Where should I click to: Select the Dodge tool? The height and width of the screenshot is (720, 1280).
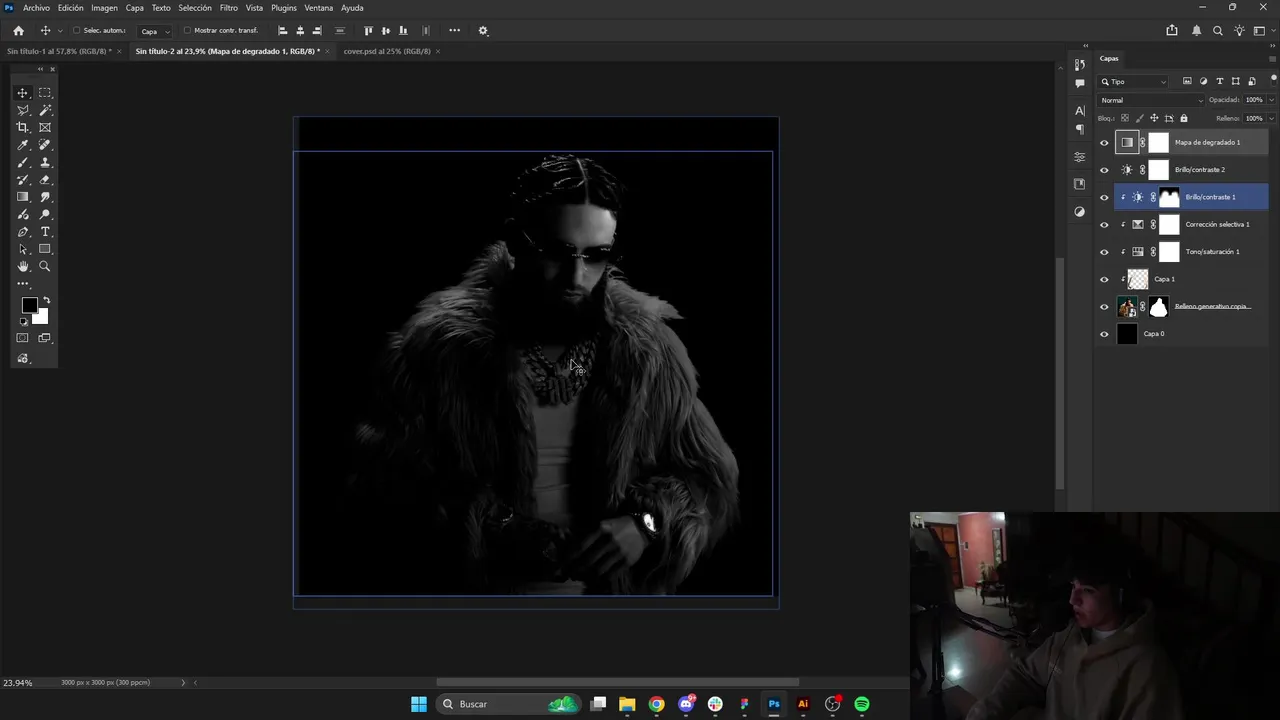pyautogui.click(x=45, y=214)
